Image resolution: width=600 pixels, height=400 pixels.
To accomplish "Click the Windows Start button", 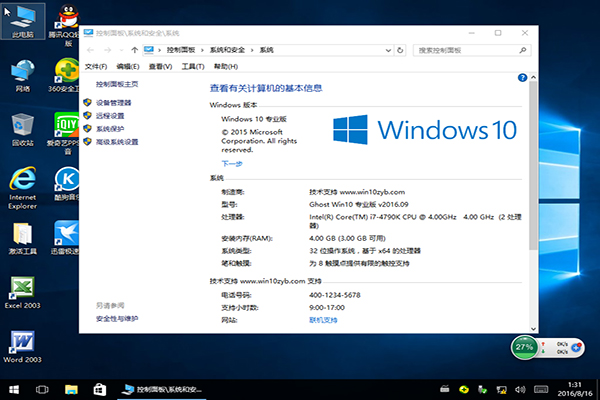I will tap(14, 388).
